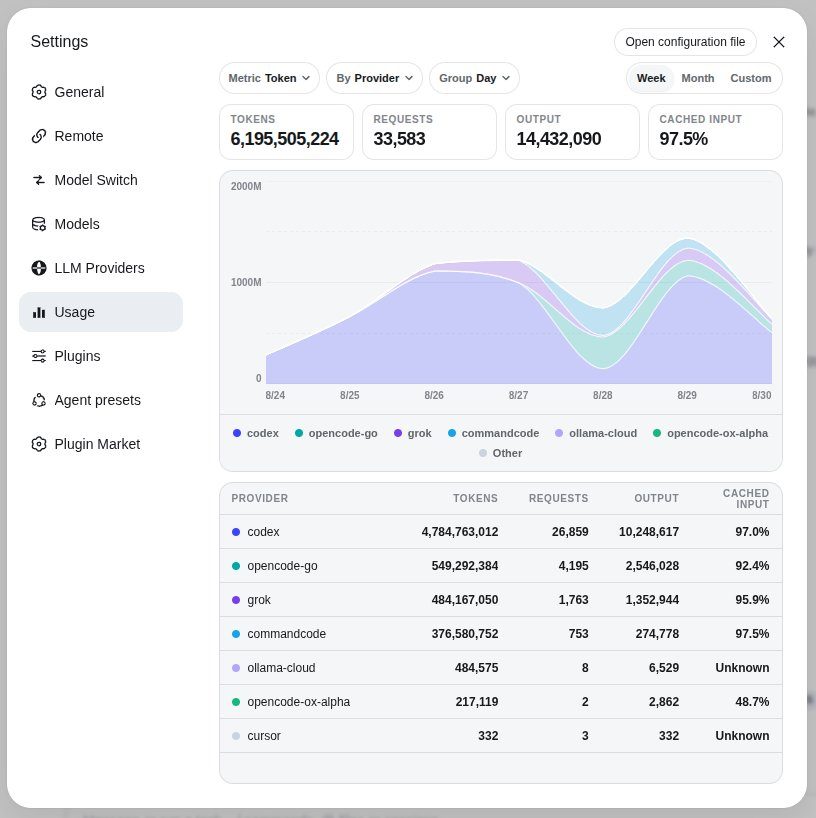
Task: Click the 8/26 date on chart axis
Action: click(434, 395)
